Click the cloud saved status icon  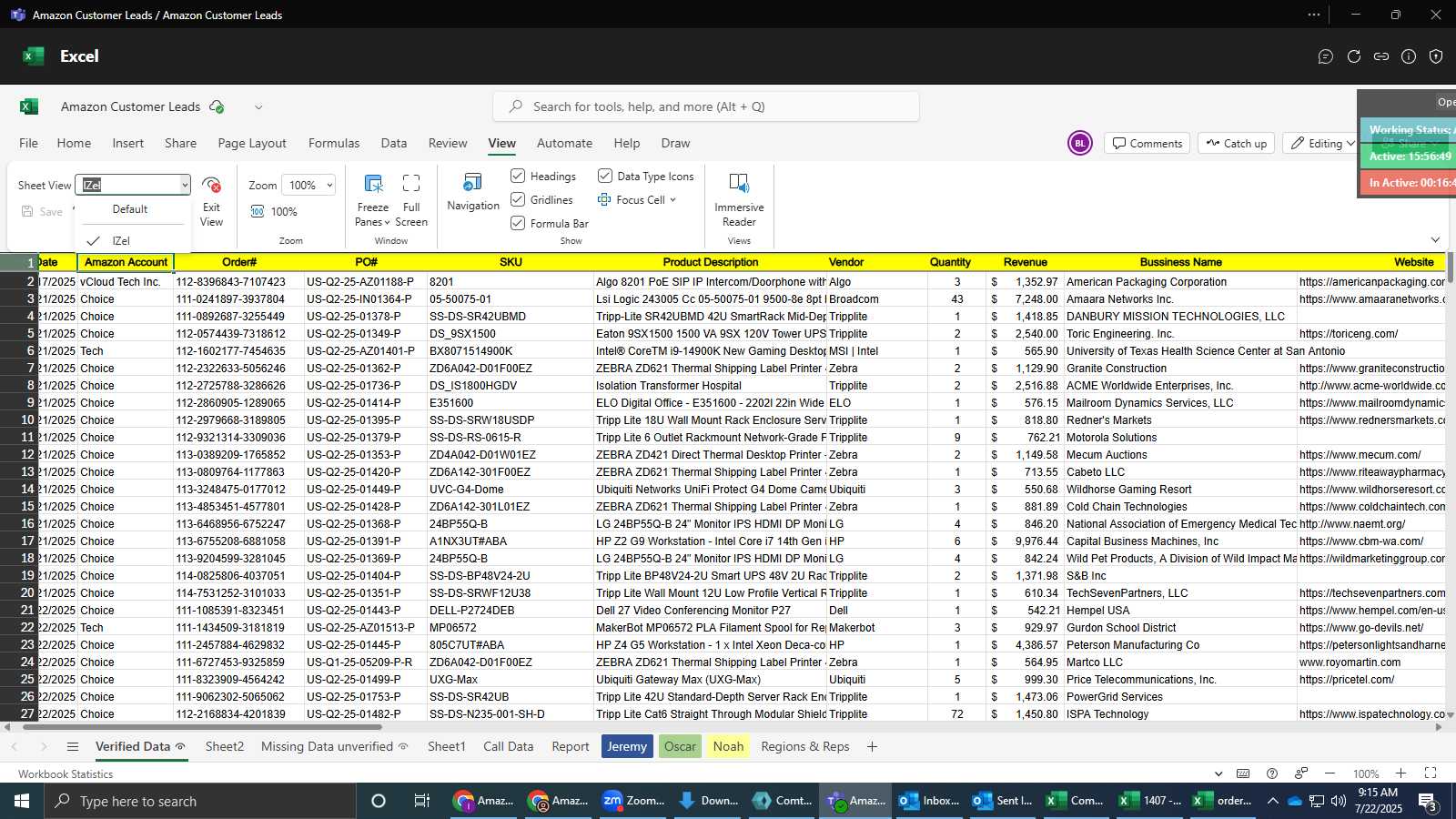pyautogui.click(x=217, y=106)
